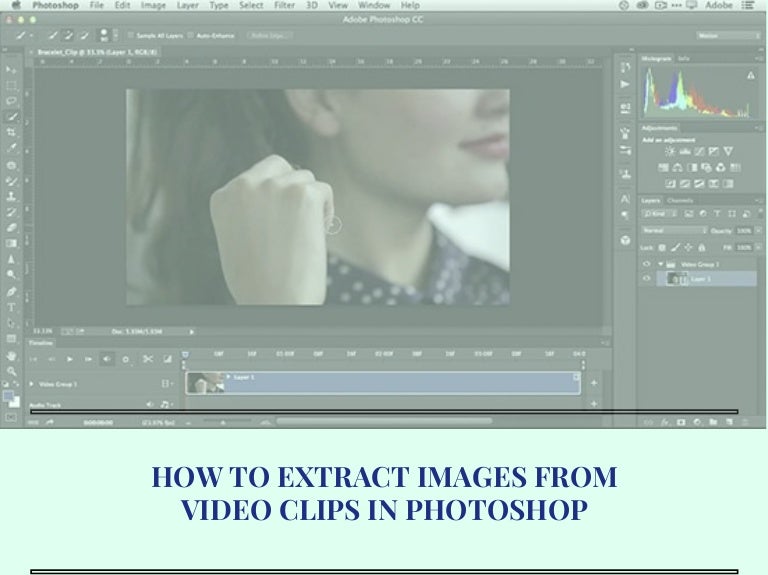
Task: Play the timeline video
Action: point(70,359)
